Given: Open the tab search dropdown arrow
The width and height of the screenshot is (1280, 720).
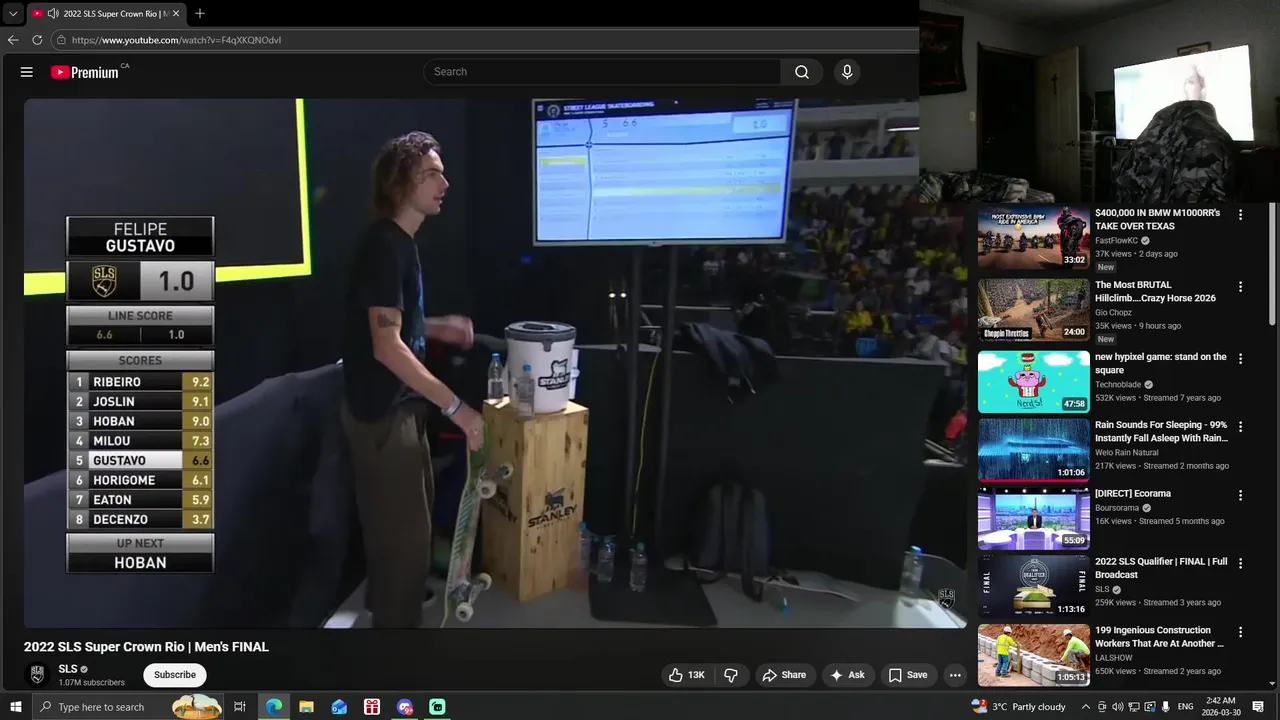Looking at the screenshot, I should click(x=13, y=14).
